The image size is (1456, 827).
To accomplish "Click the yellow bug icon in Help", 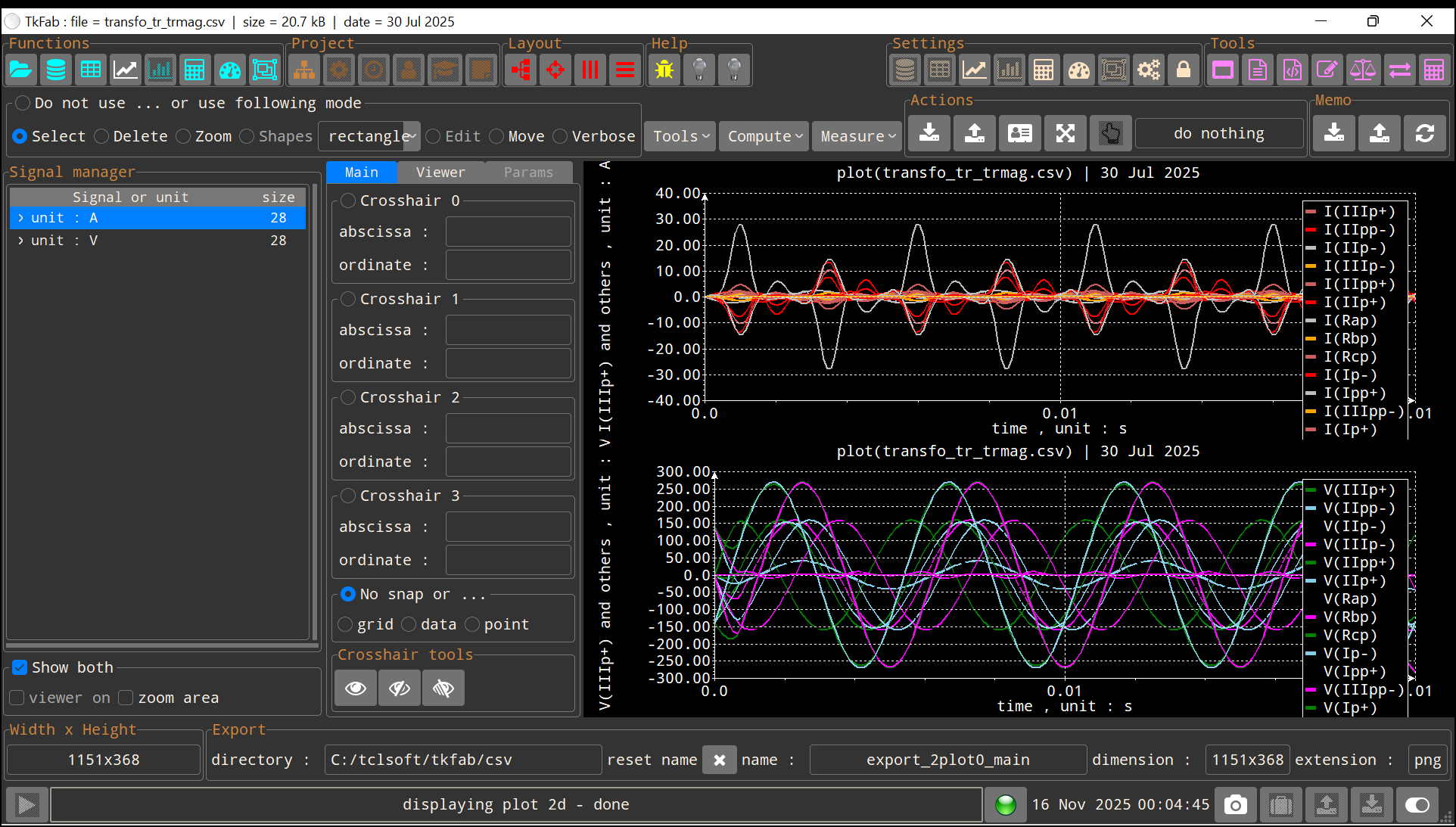I will pos(664,70).
